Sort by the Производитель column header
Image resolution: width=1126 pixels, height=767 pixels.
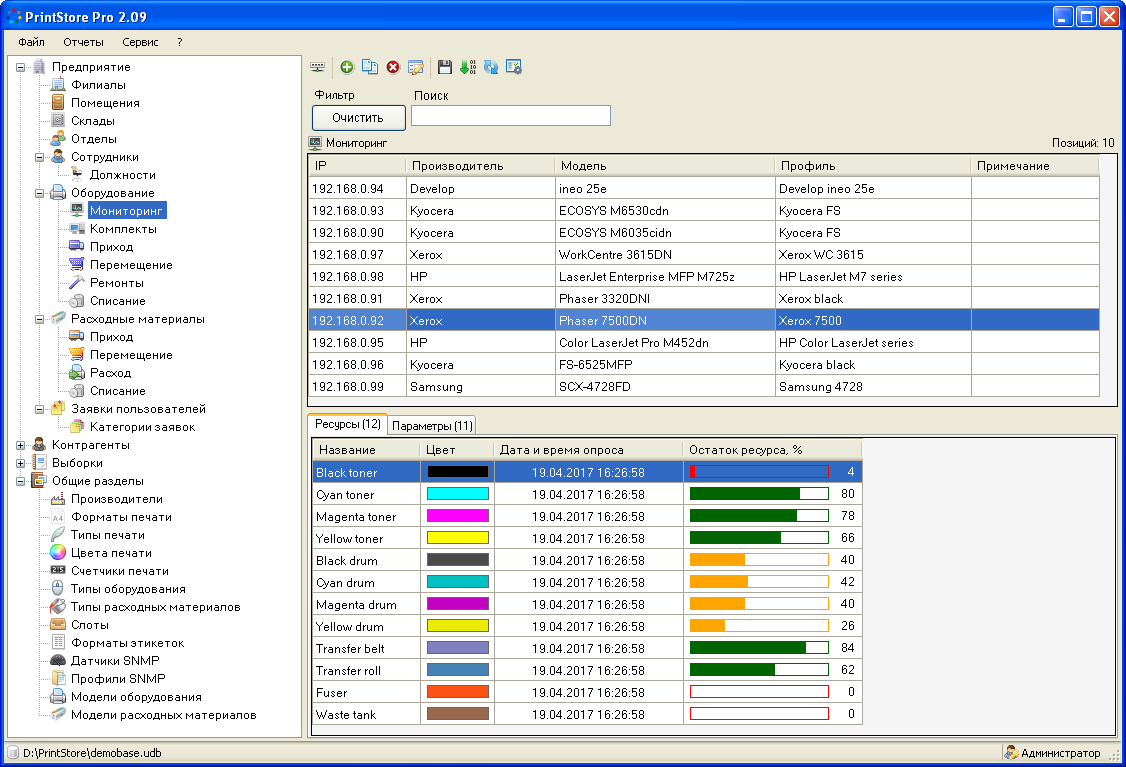480,166
